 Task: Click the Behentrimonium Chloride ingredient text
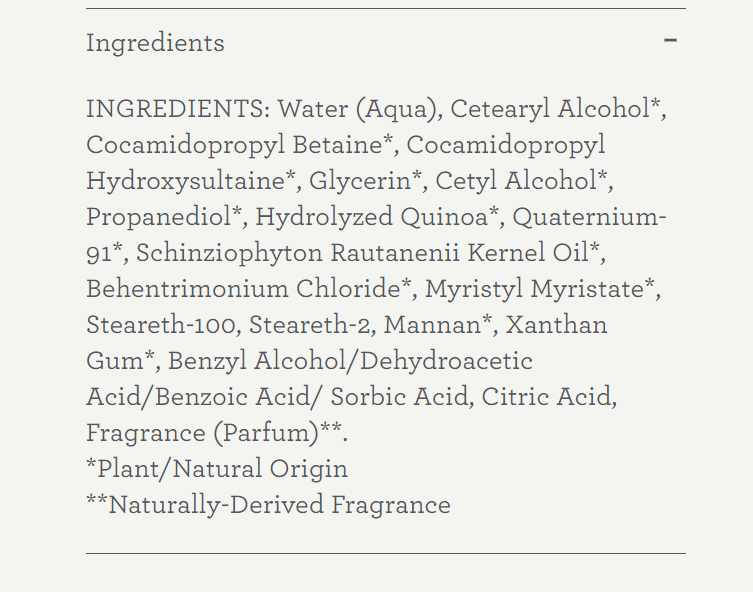[x=243, y=289]
